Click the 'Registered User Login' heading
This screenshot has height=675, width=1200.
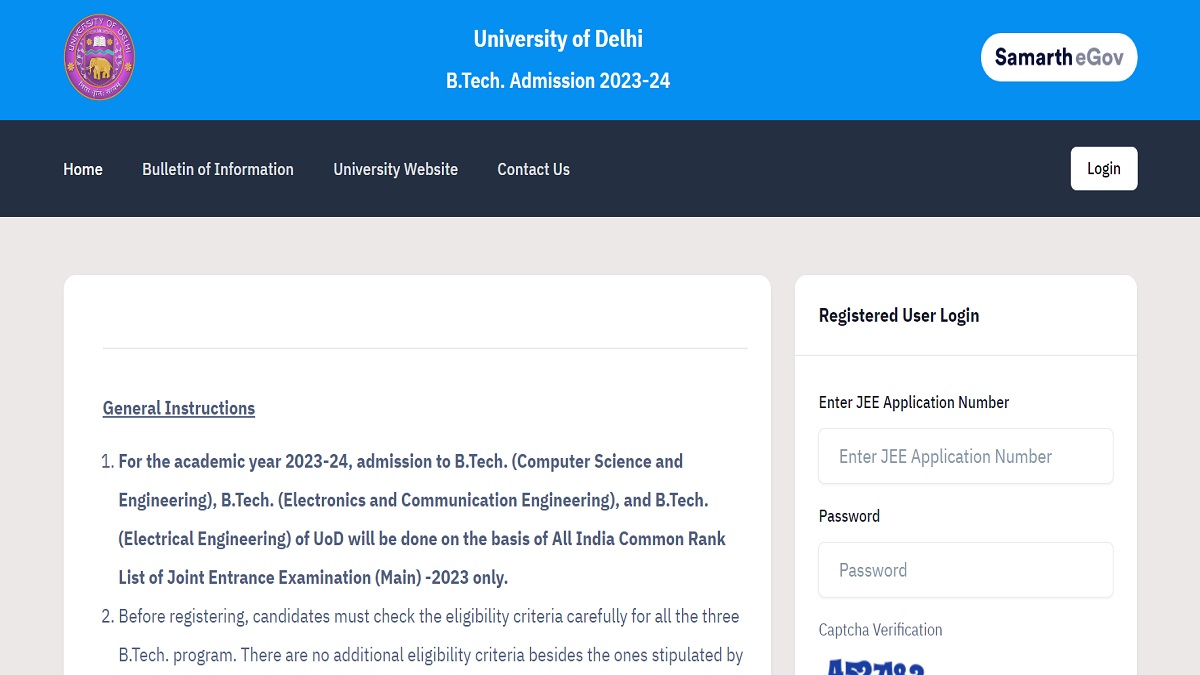point(899,315)
